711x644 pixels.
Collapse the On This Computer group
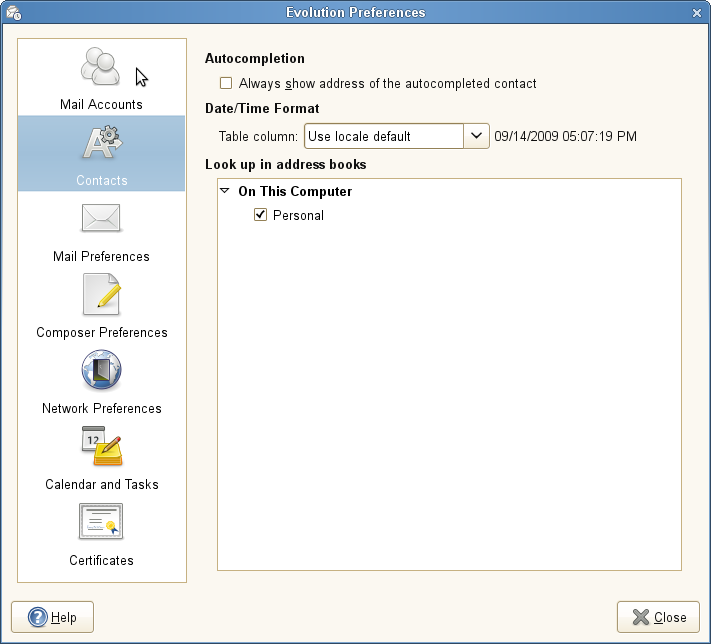coord(224,191)
